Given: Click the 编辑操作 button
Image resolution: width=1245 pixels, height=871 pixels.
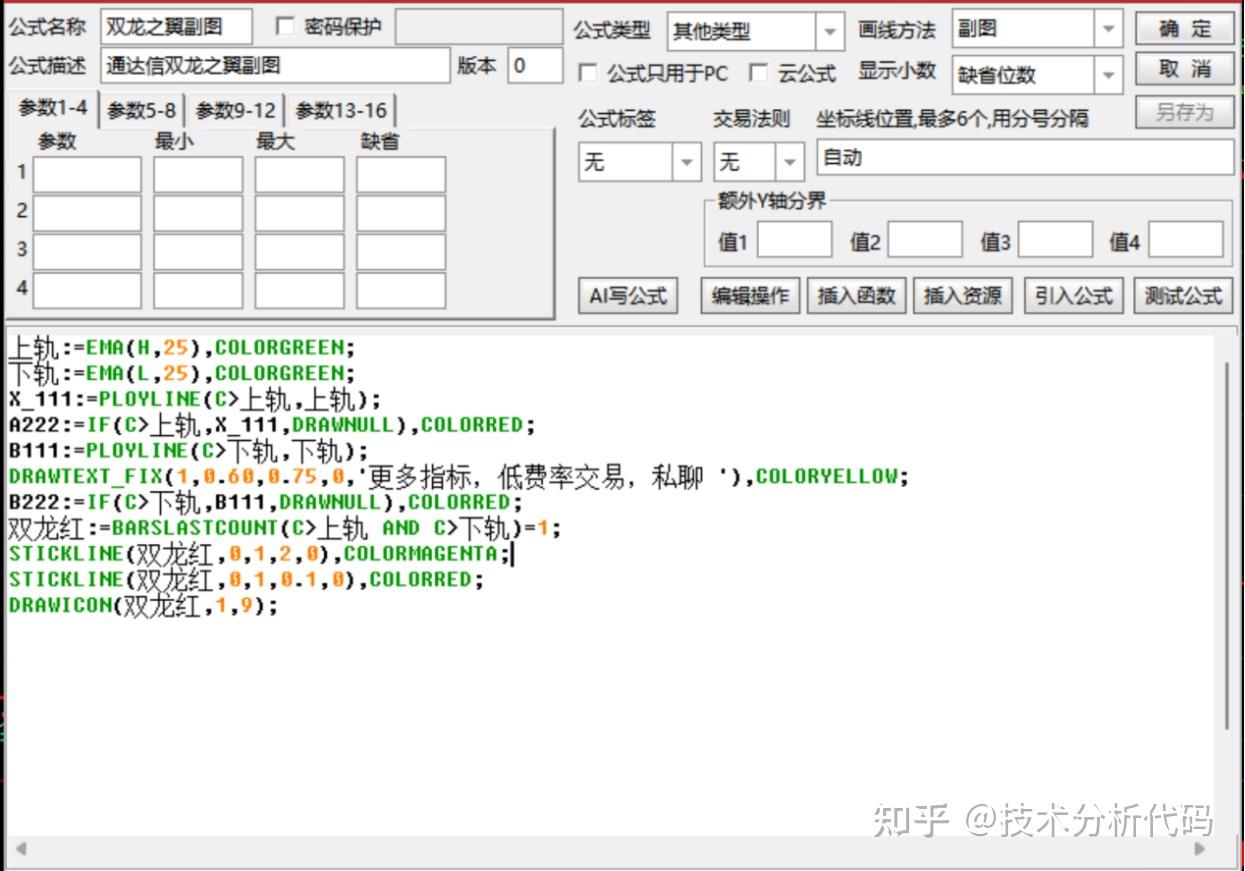Looking at the screenshot, I should 750,296.
